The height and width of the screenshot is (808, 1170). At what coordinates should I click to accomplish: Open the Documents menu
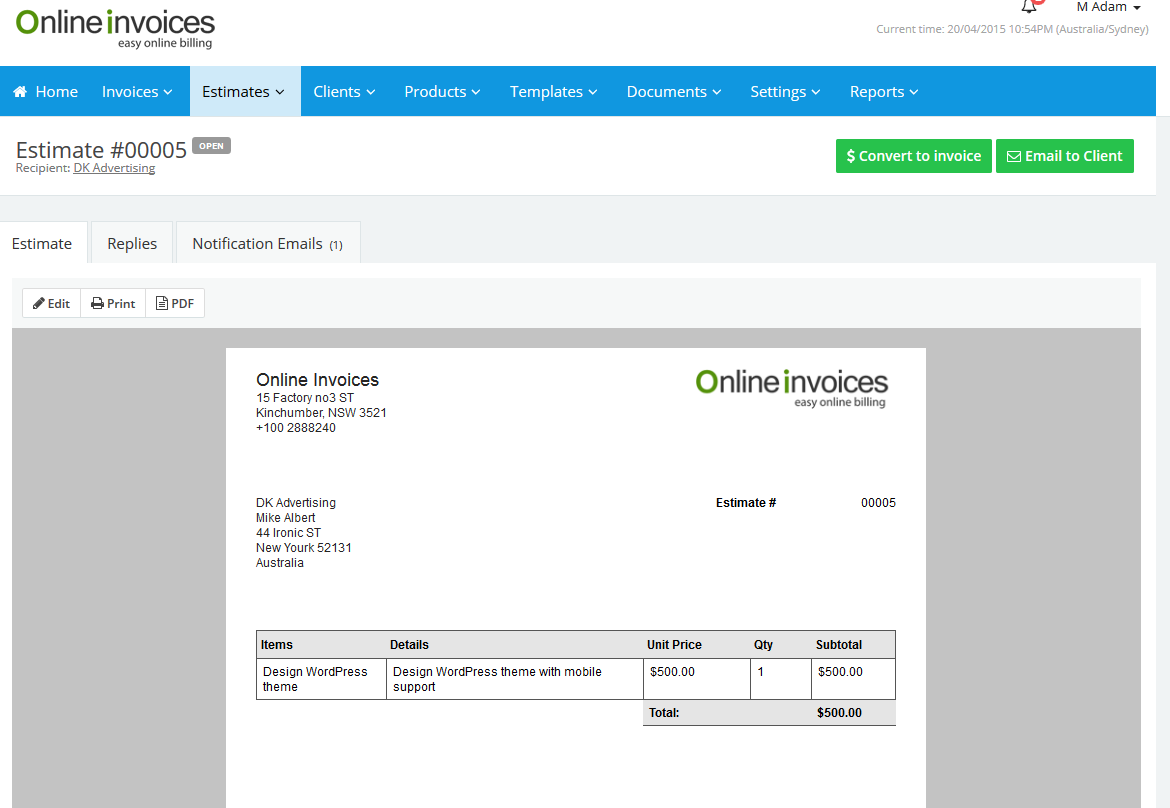click(x=673, y=91)
